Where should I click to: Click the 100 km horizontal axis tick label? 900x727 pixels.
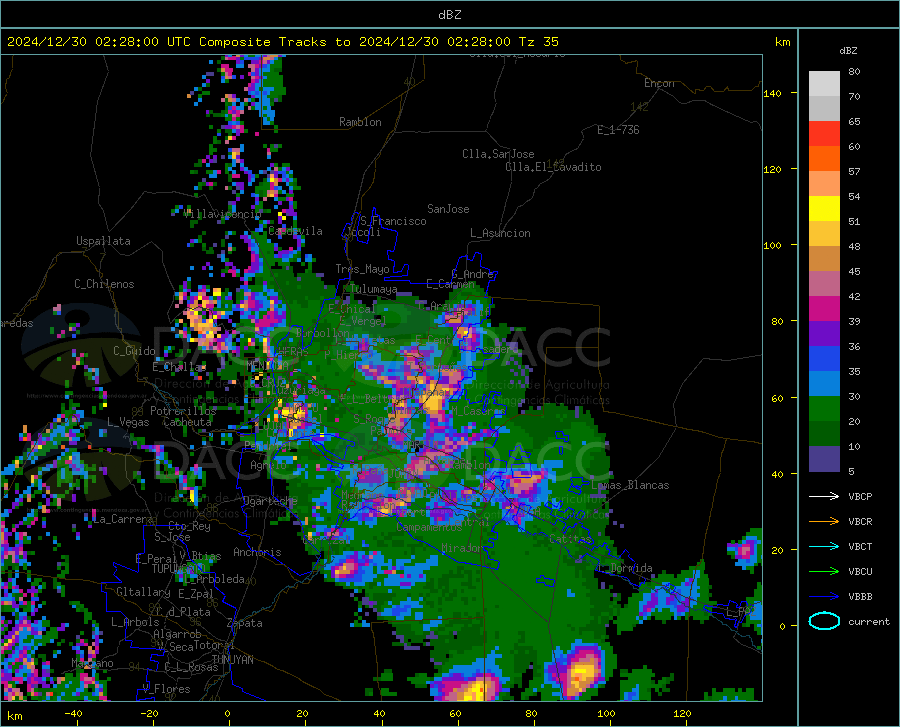point(606,713)
